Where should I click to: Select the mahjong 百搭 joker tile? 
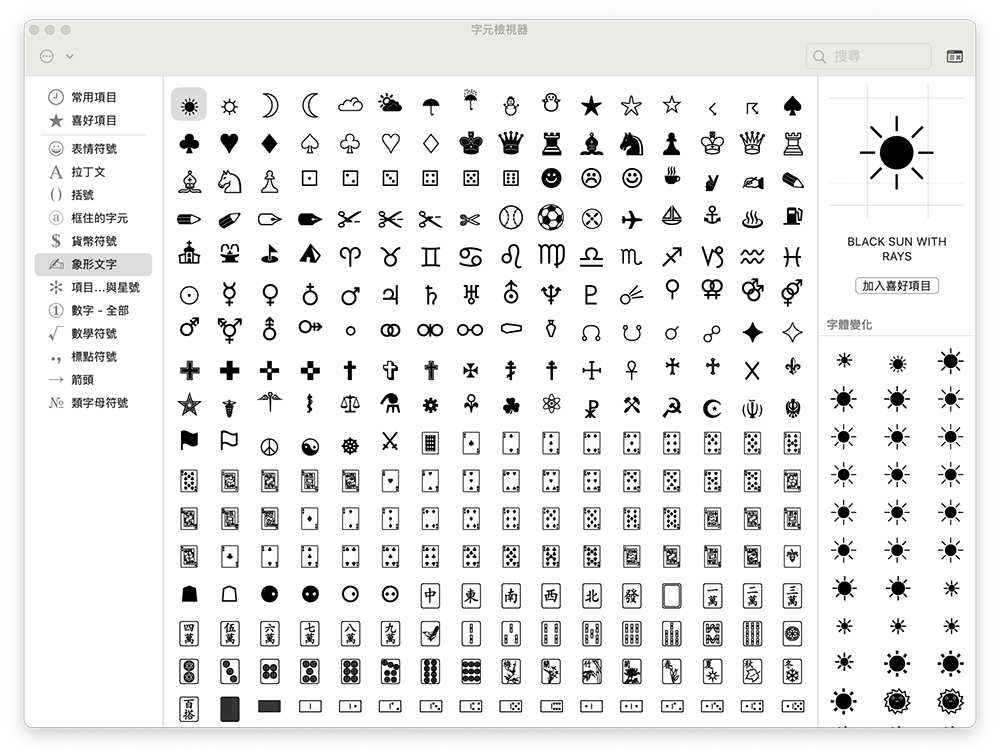click(x=189, y=709)
